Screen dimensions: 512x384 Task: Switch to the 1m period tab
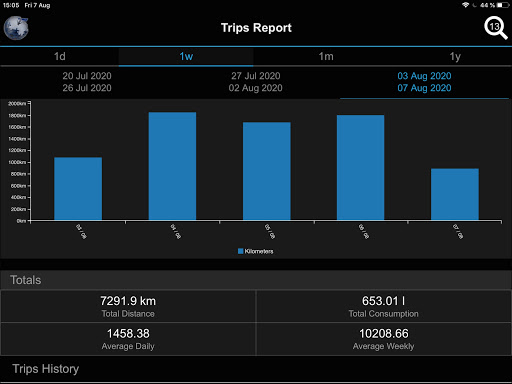[x=326, y=56]
